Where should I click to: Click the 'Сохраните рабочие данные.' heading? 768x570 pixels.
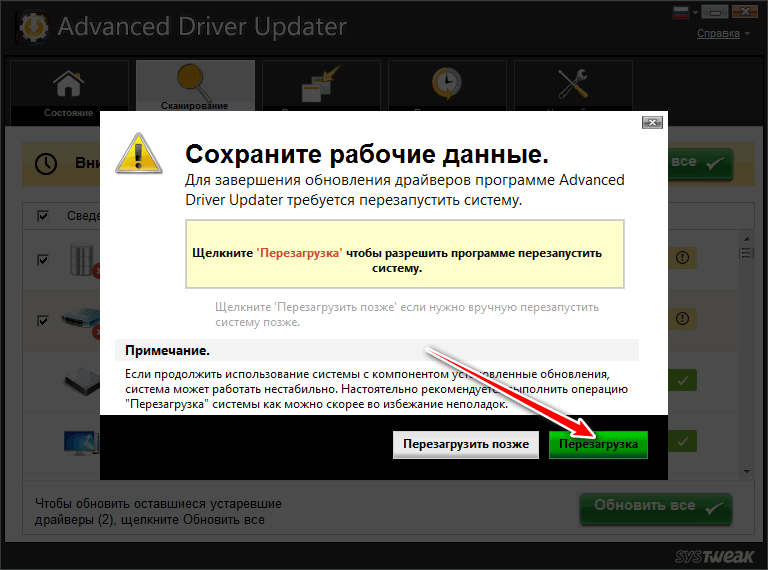[367, 154]
